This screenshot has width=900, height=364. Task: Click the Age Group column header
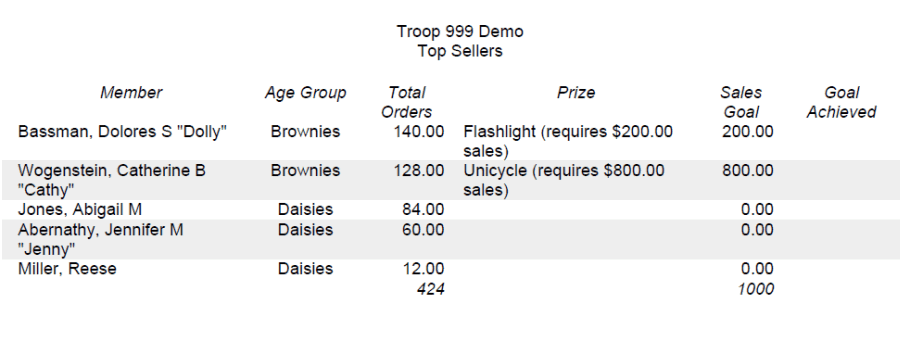coord(305,93)
